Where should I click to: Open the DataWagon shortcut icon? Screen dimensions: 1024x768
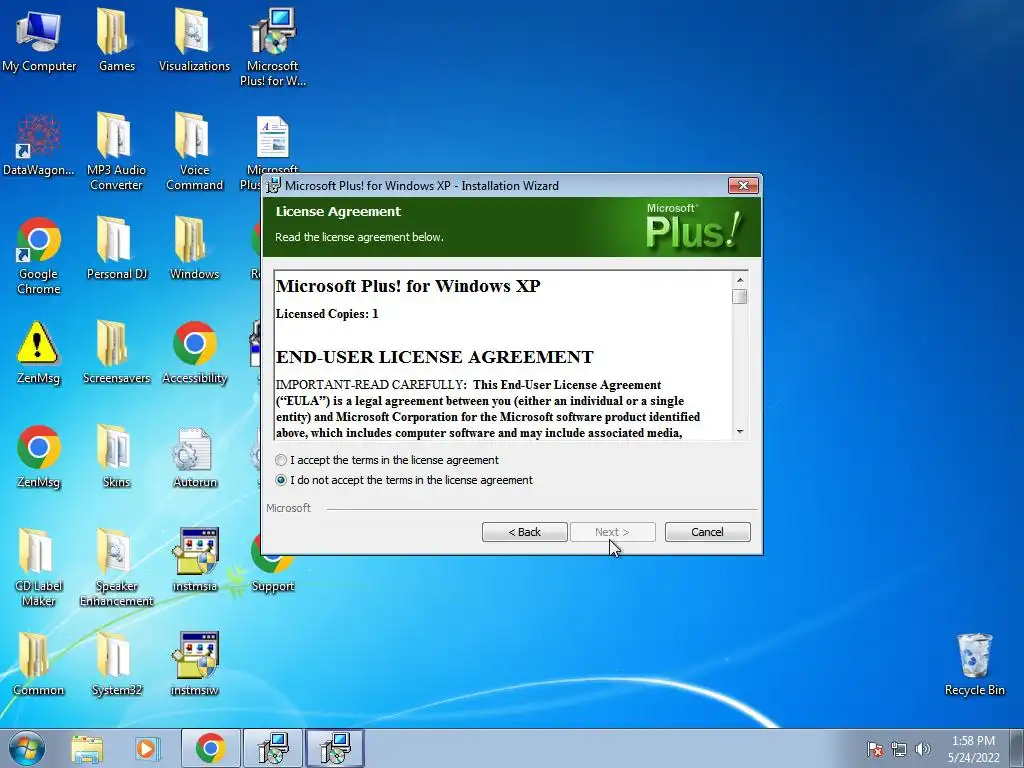coord(39,145)
